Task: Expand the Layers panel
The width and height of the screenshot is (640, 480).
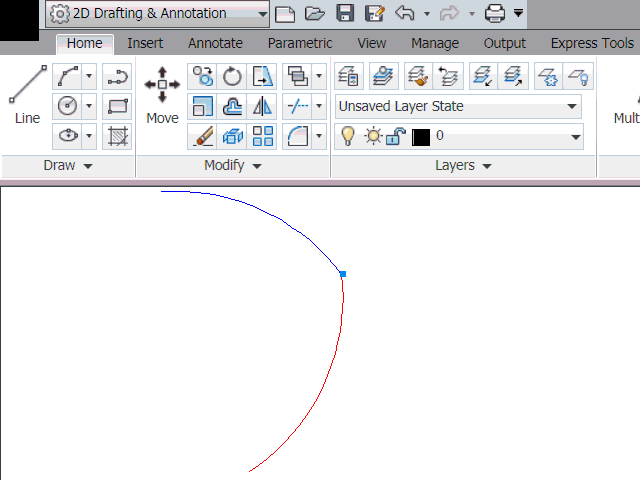Action: coord(463,165)
